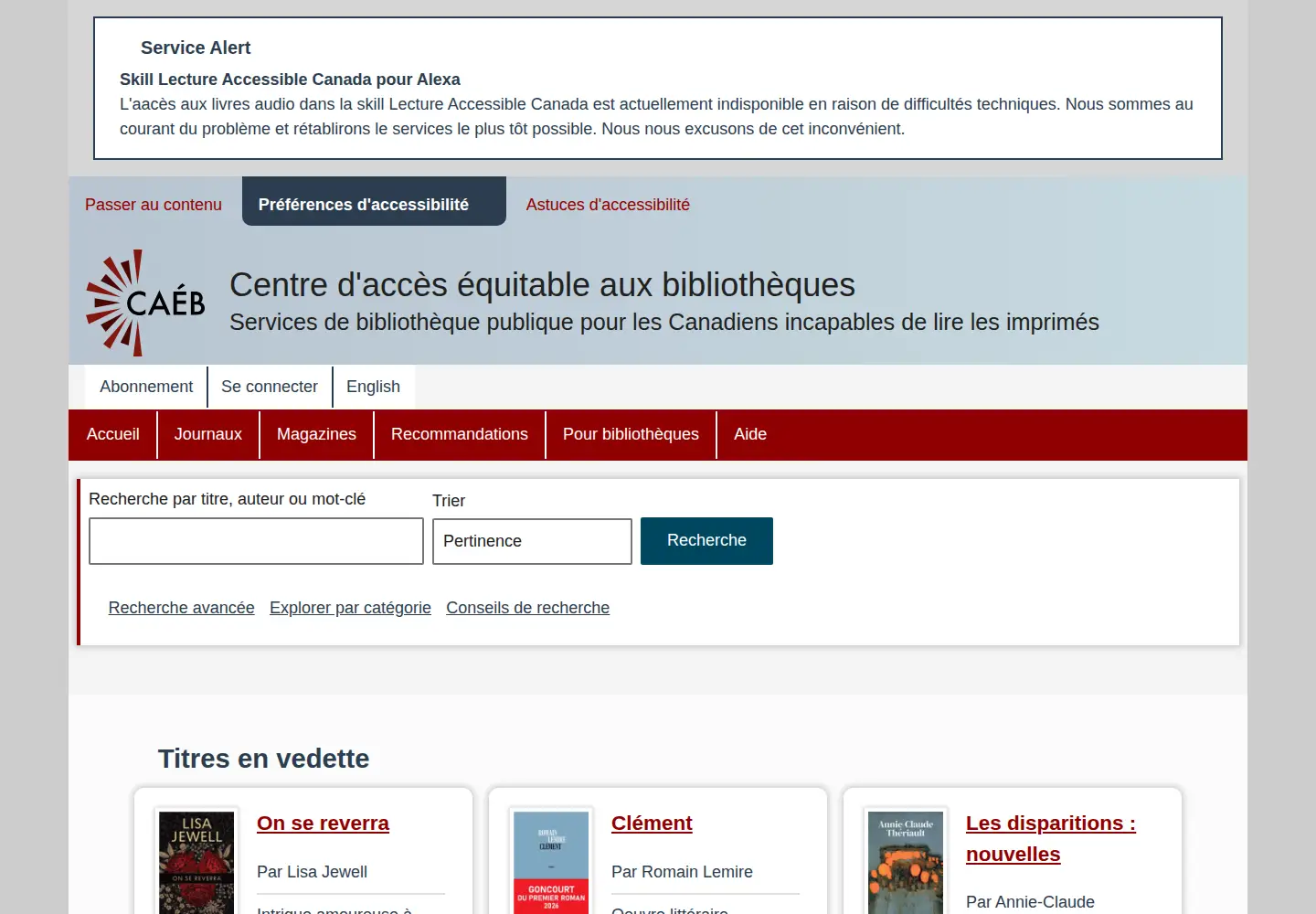
Task: Open Les disparitions : nouvelles link
Action: (x=1051, y=839)
